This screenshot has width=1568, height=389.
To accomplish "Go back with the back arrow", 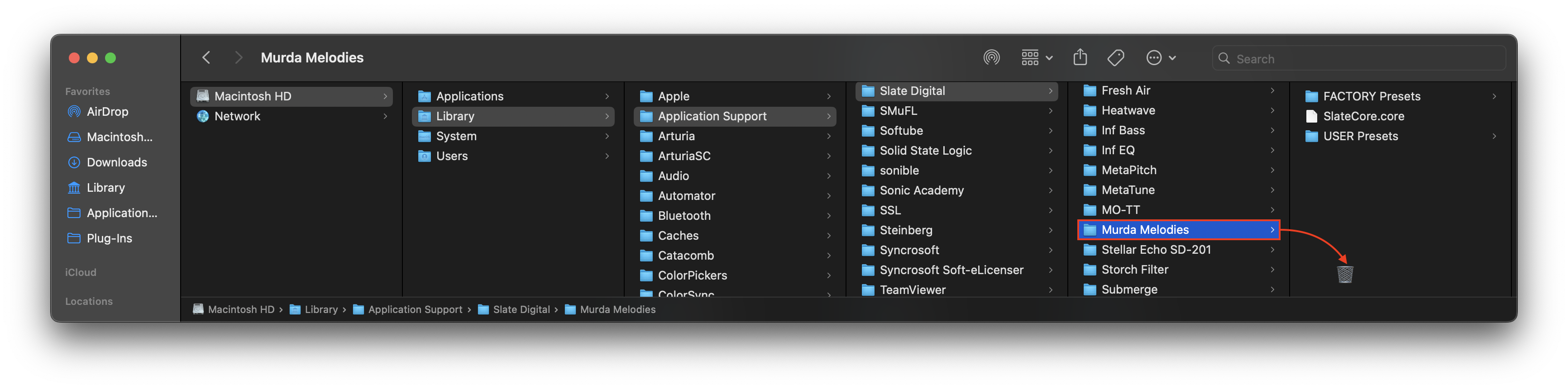I will click(x=206, y=58).
